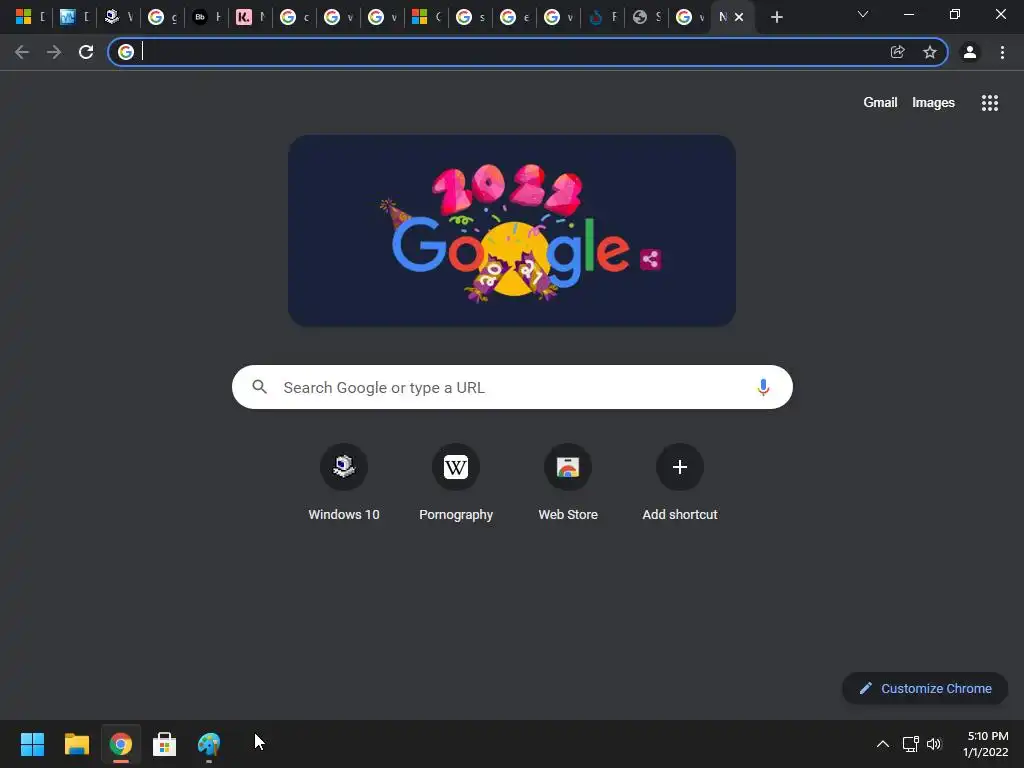Go back to the previous page
Image resolution: width=1024 pixels, height=768 pixels.
tap(22, 52)
